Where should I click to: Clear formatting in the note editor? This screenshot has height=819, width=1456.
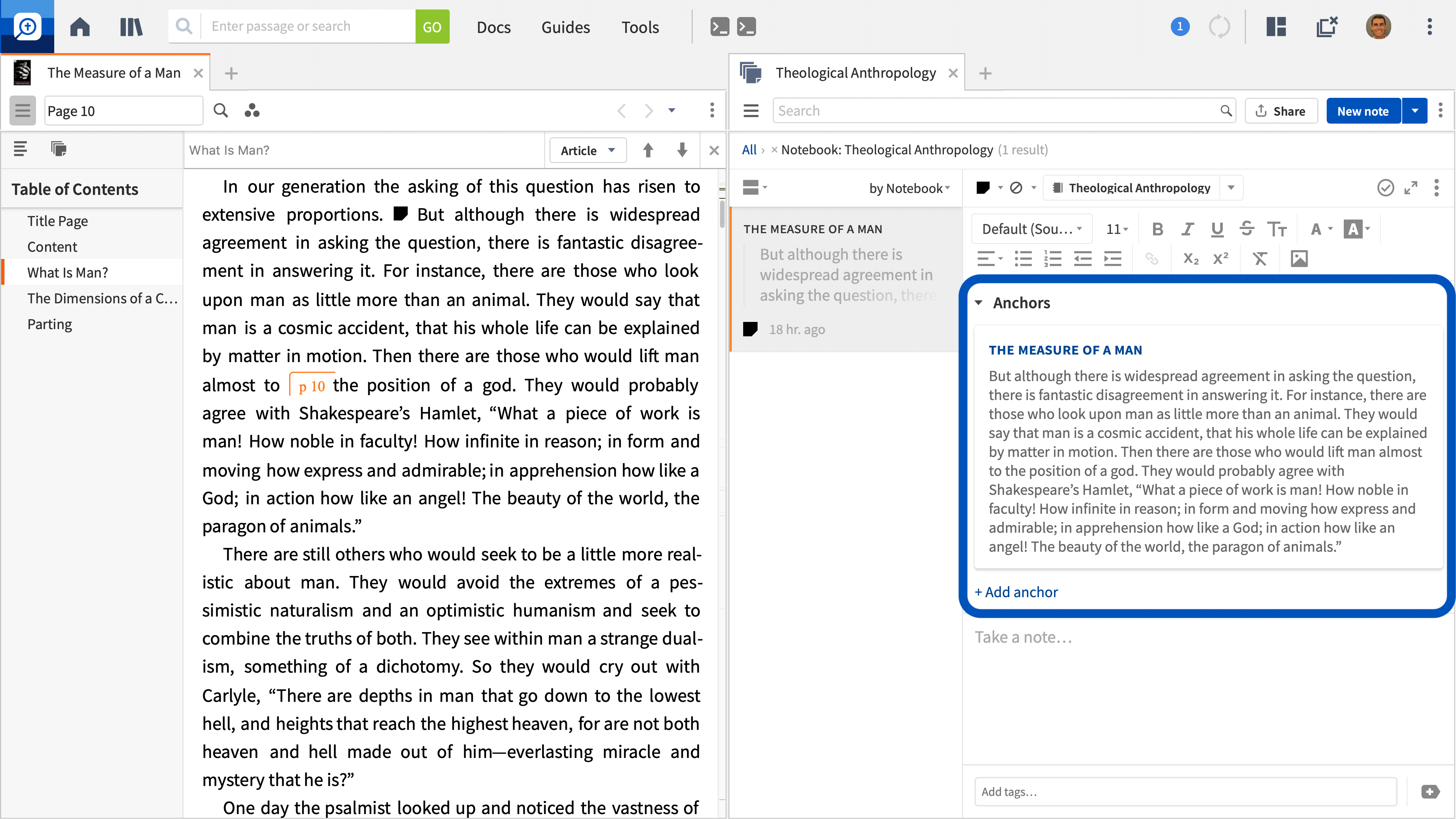pos(1259,259)
